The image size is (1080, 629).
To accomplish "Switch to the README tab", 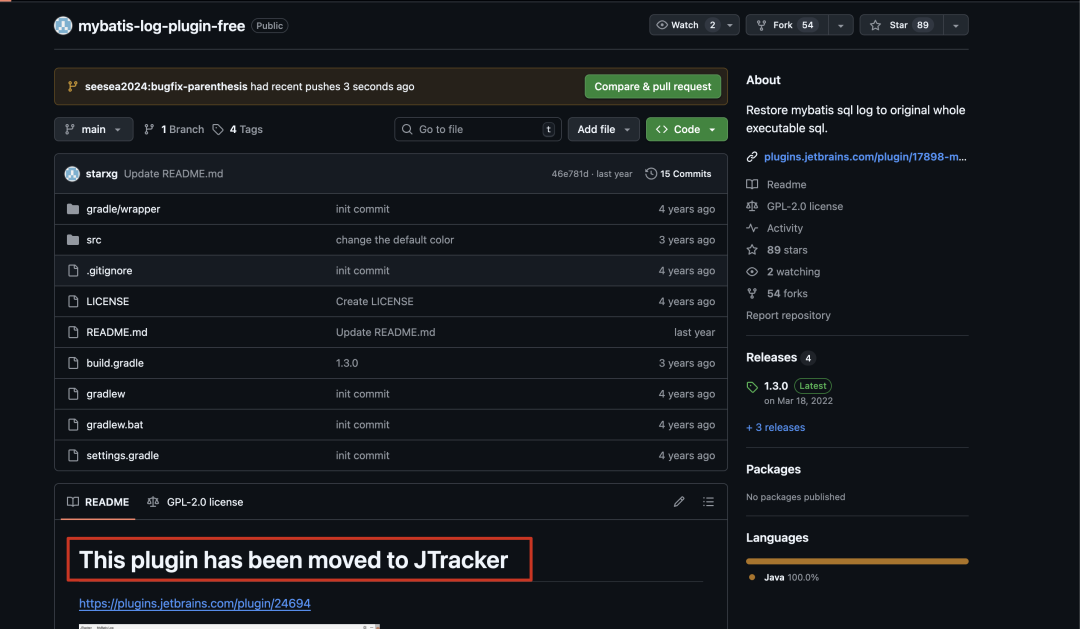I will click(x=98, y=502).
